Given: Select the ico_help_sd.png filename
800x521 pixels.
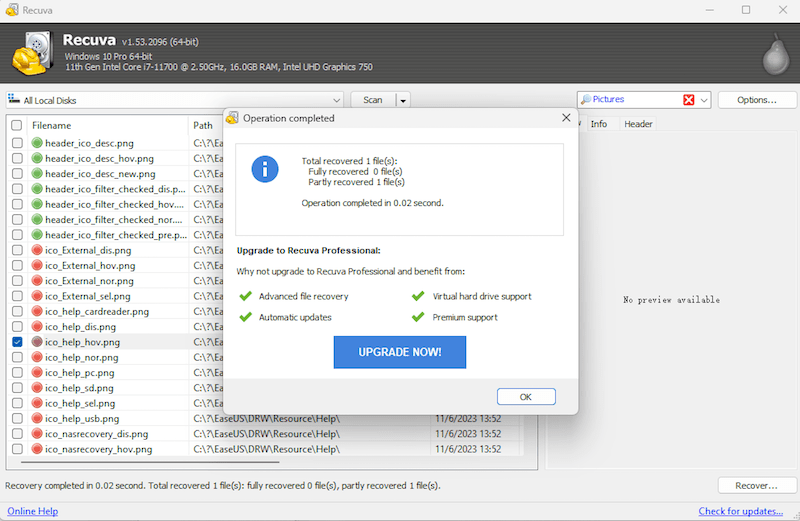Looking at the screenshot, I should [x=79, y=388].
